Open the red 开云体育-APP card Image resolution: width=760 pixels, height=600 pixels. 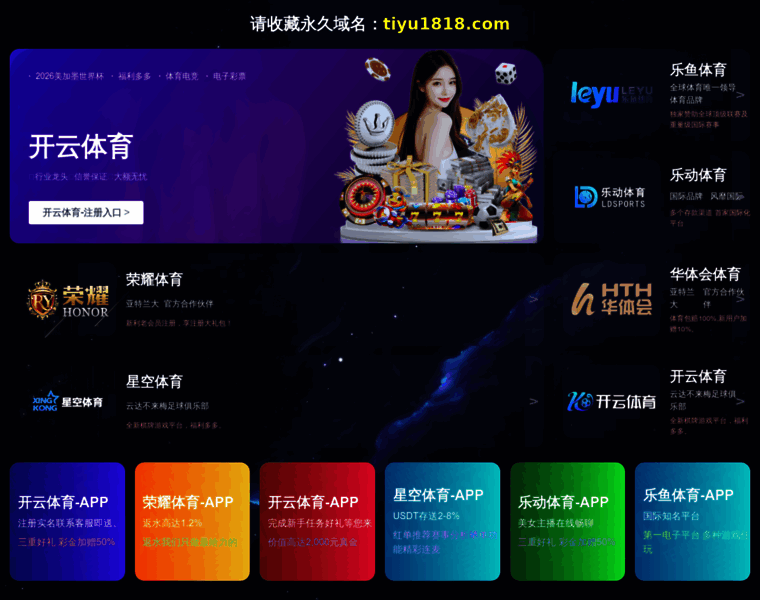pos(317,521)
